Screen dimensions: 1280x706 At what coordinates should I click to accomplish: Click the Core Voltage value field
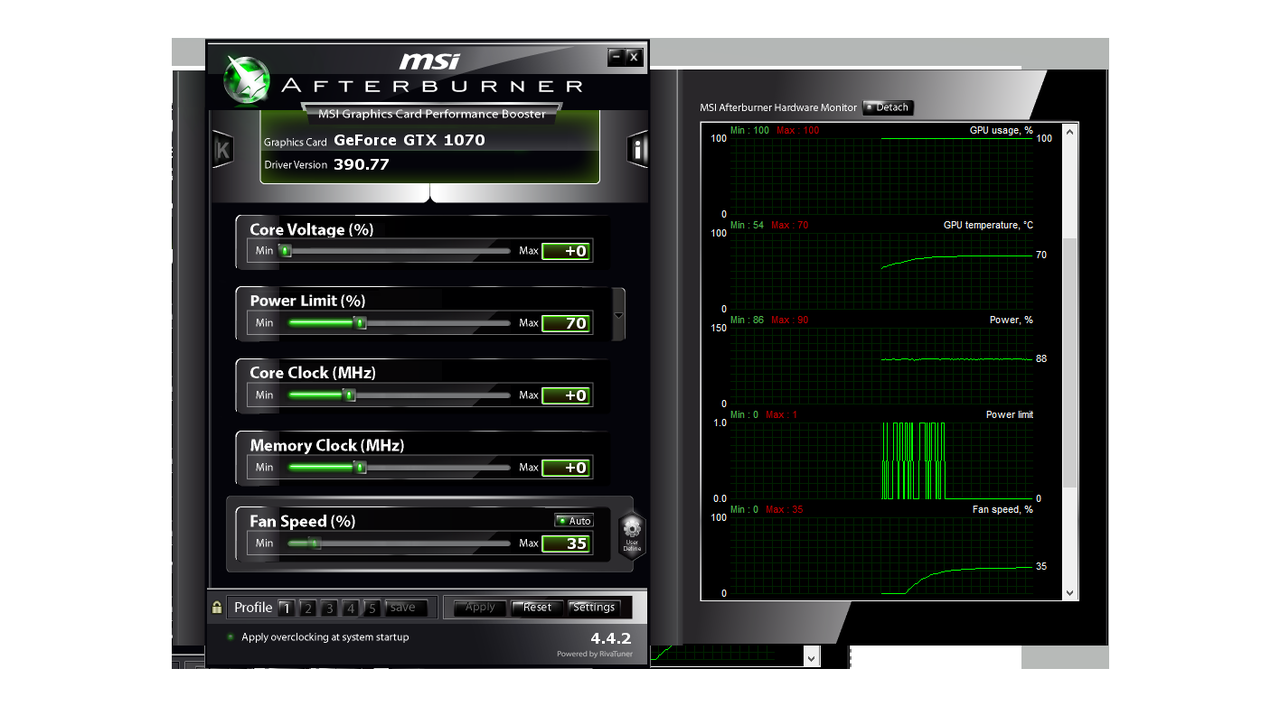click(566, 251)
